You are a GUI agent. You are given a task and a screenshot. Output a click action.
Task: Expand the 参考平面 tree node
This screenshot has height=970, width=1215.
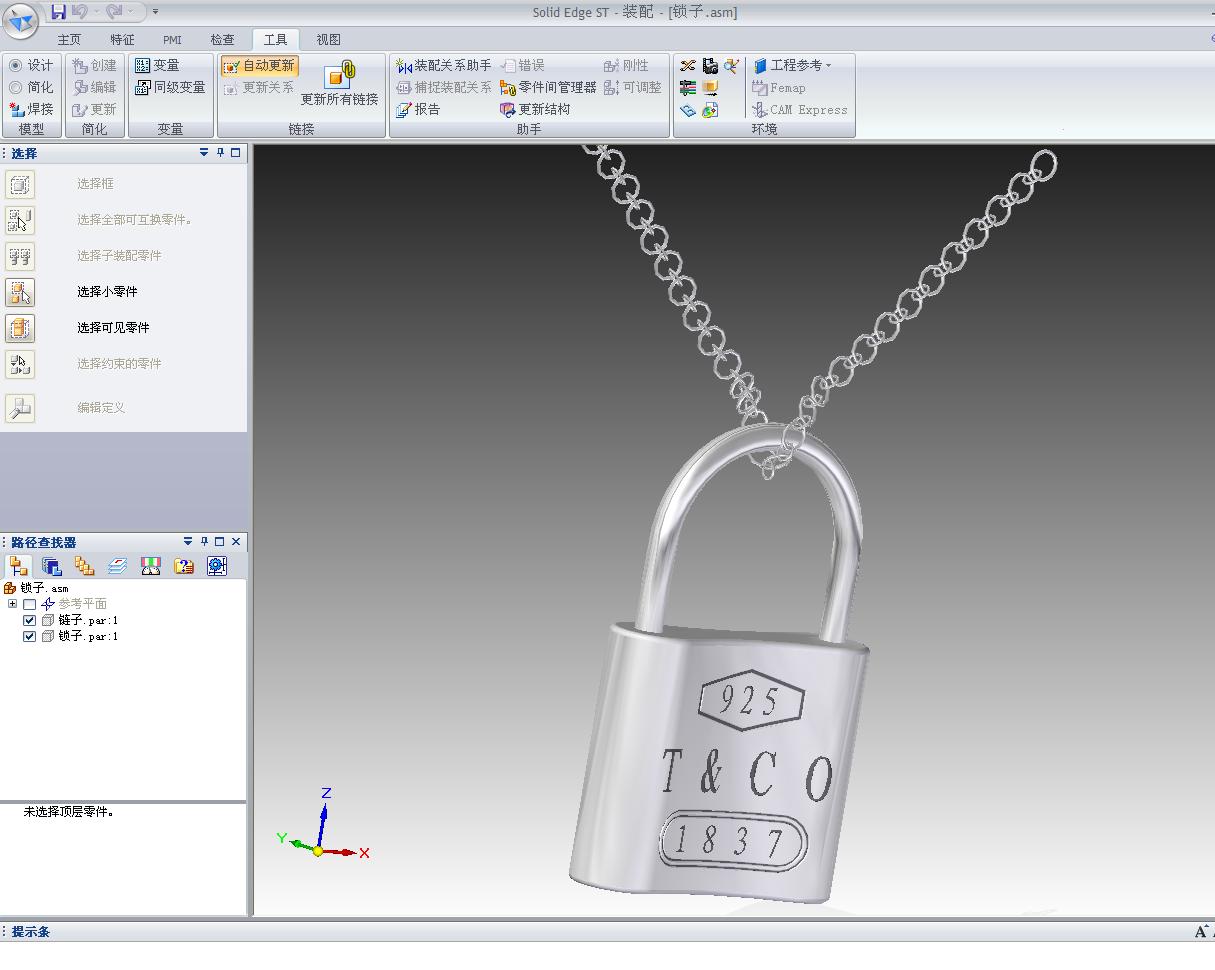tap(12, 604)
